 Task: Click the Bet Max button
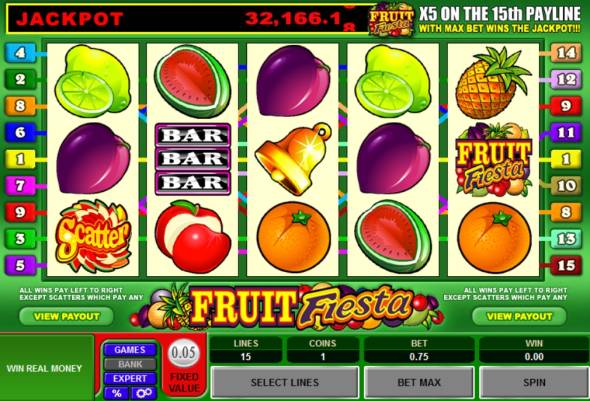[x=419, y=383]
